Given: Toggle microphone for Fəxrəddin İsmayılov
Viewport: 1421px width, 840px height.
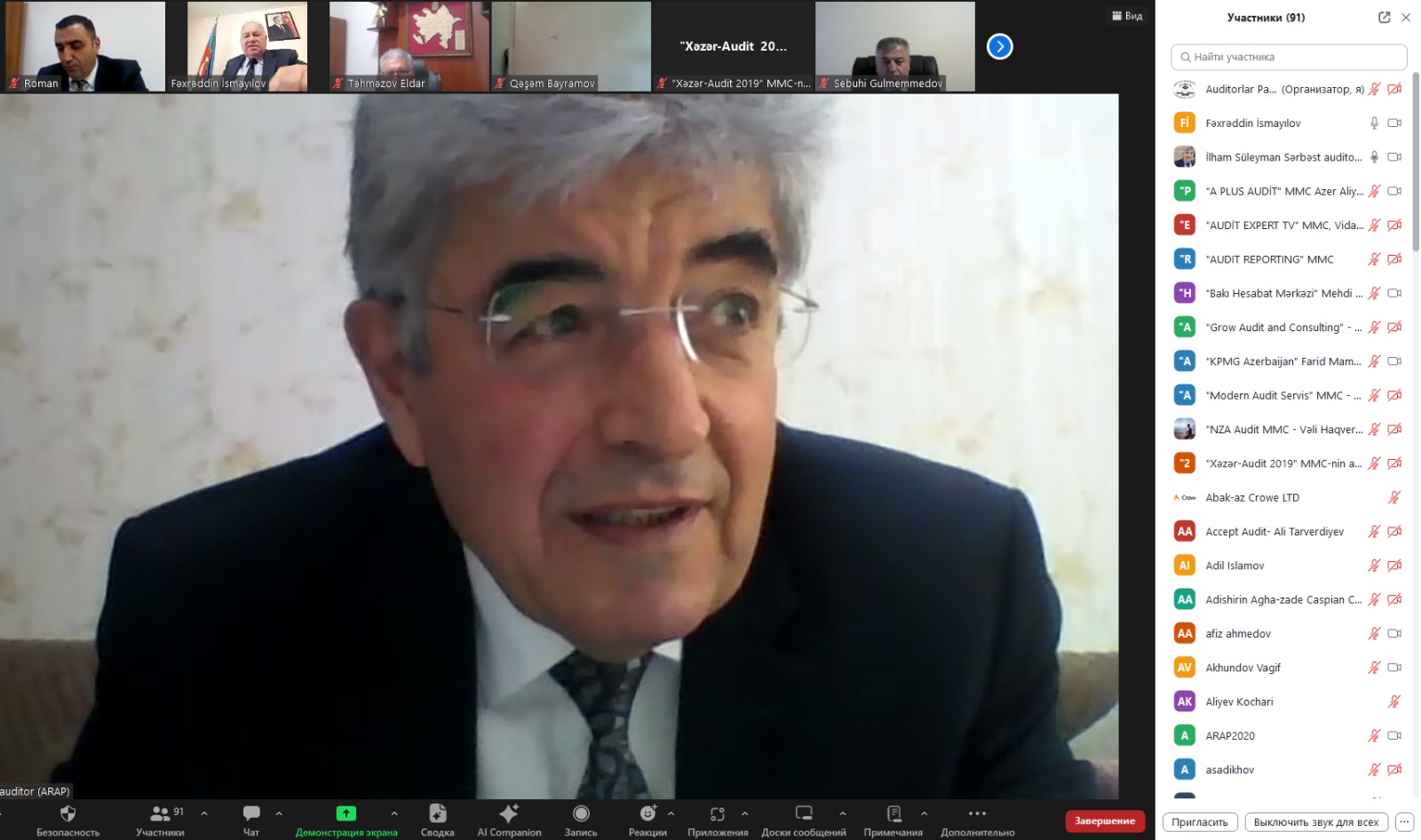Looking at the screenshot, I should [1374, 123].
